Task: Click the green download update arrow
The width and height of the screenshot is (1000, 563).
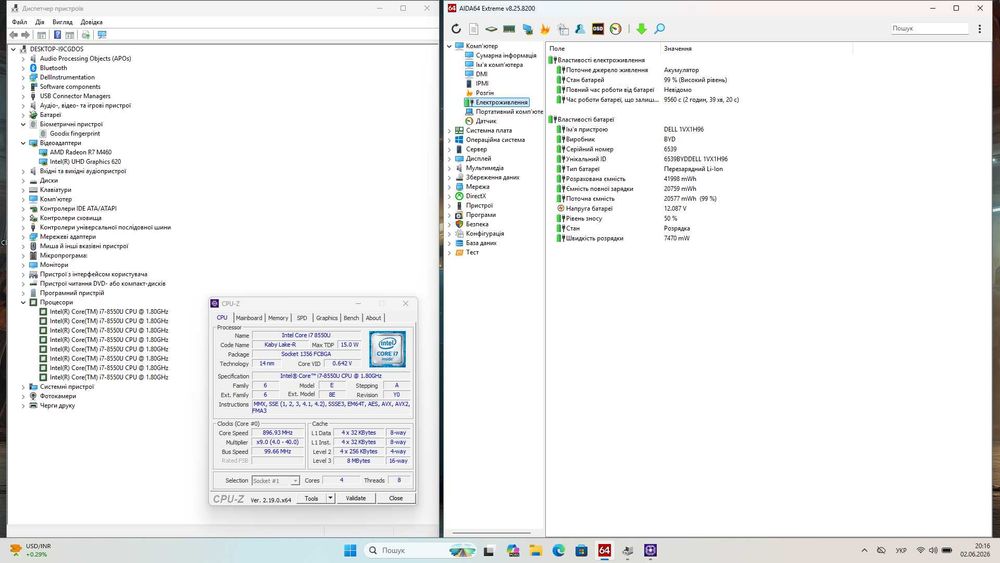Action: (642, 29)
